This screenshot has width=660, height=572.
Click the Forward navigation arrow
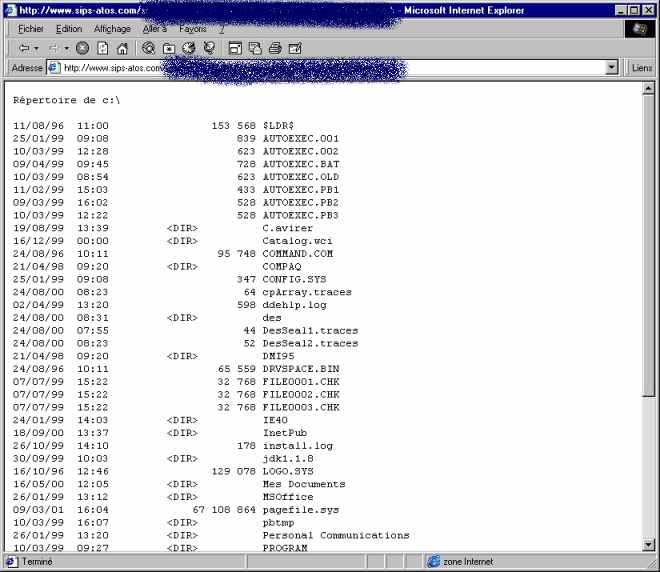pyautogui.click(x=52, y=47)
